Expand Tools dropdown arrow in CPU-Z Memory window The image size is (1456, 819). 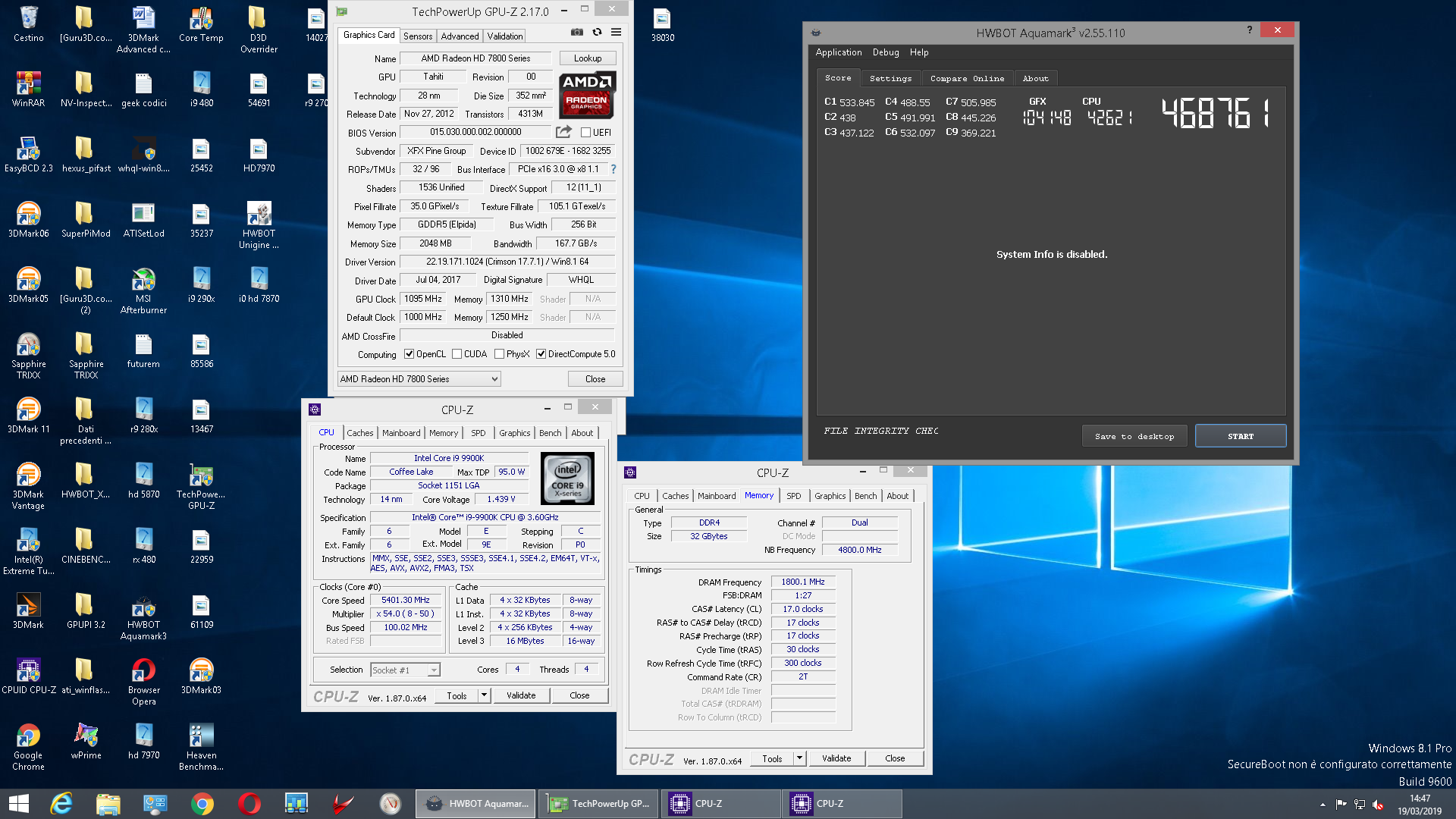799,758
